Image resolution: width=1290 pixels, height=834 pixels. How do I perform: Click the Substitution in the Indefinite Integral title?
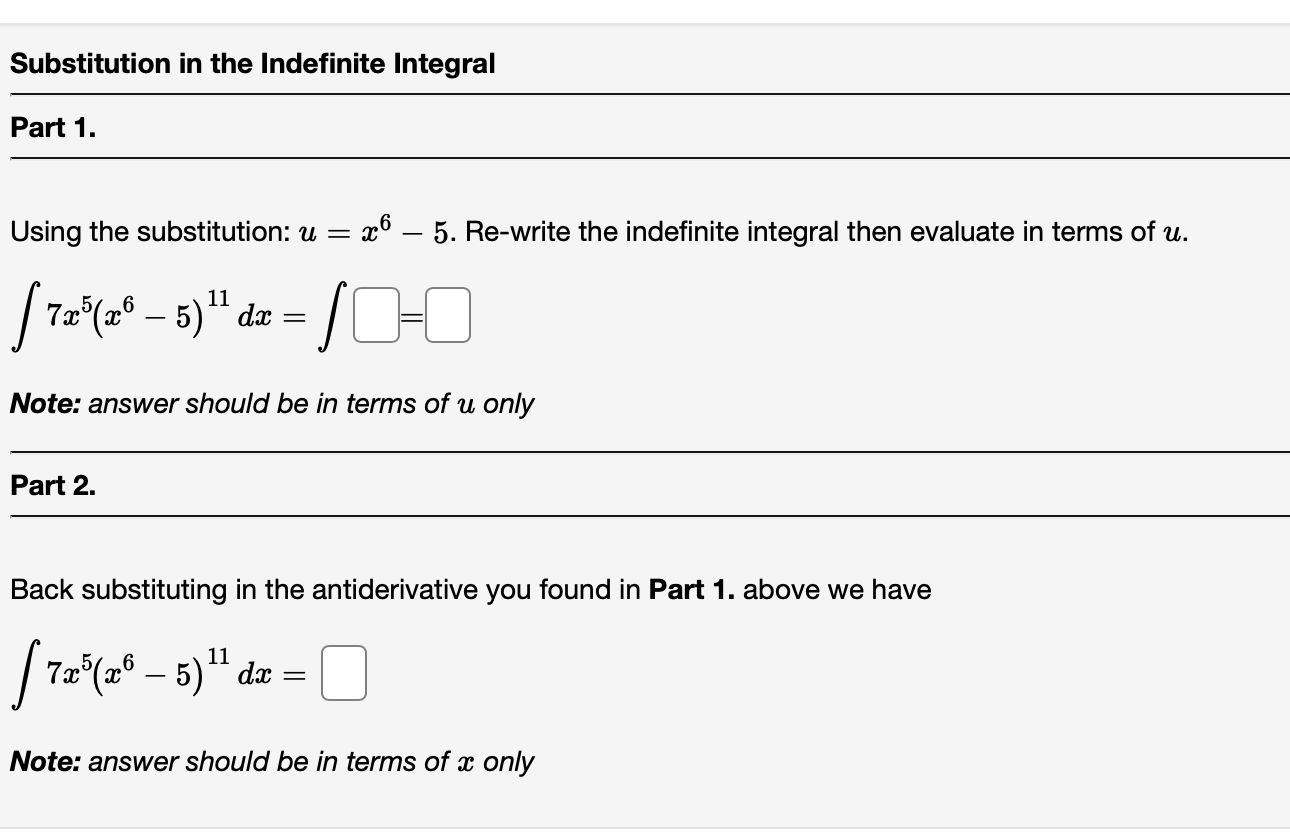click(x=253, y=63)
